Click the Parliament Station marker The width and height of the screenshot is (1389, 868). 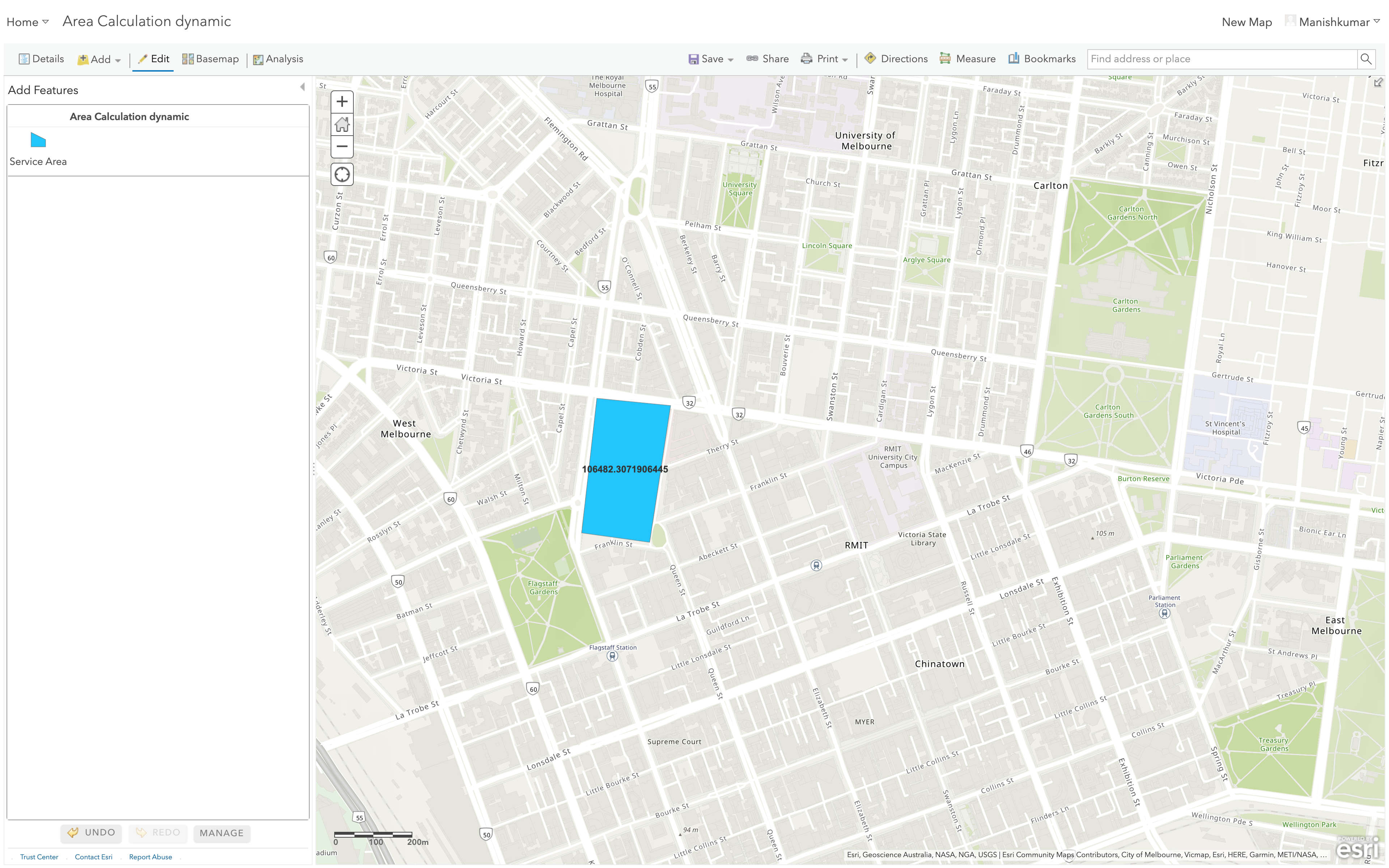click(x=1164, y=613)
